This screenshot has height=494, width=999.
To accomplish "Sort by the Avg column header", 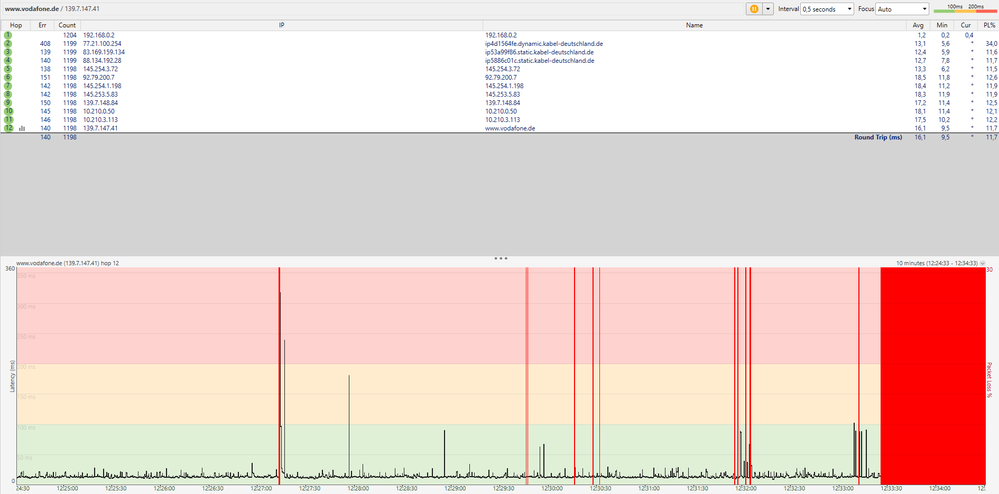I will (x=918, y=23).
